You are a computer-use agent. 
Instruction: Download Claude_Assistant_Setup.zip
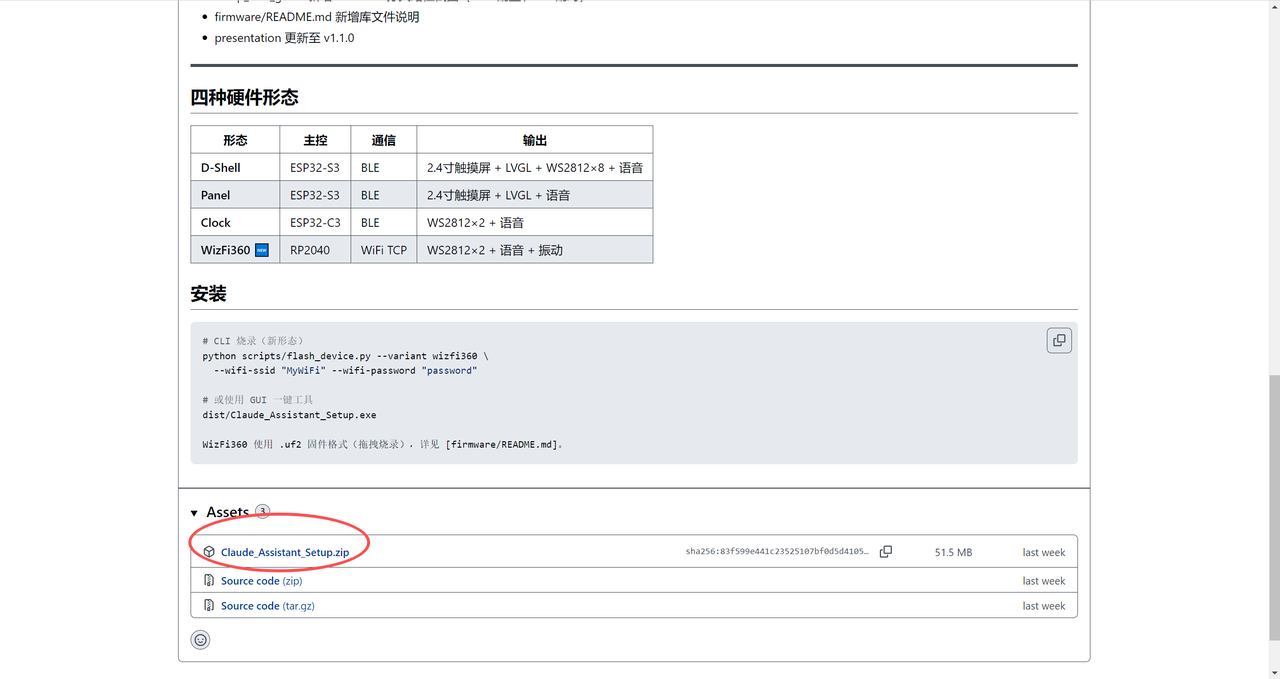(285, 552)
